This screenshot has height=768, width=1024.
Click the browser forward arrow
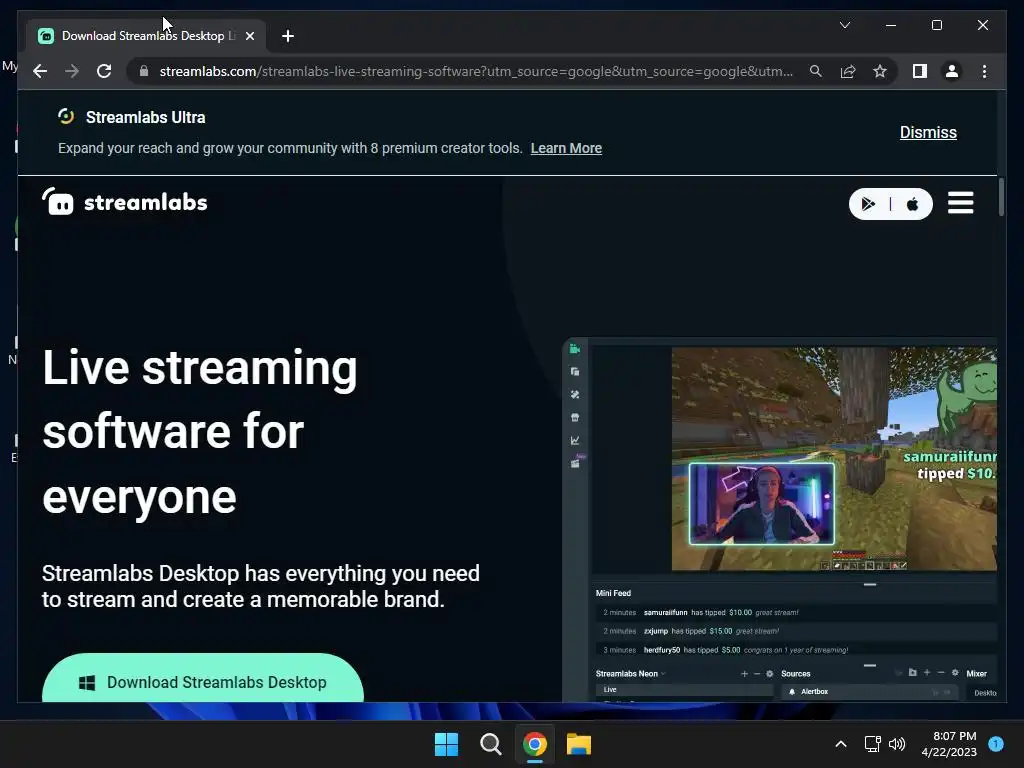[x=72, y=71]
